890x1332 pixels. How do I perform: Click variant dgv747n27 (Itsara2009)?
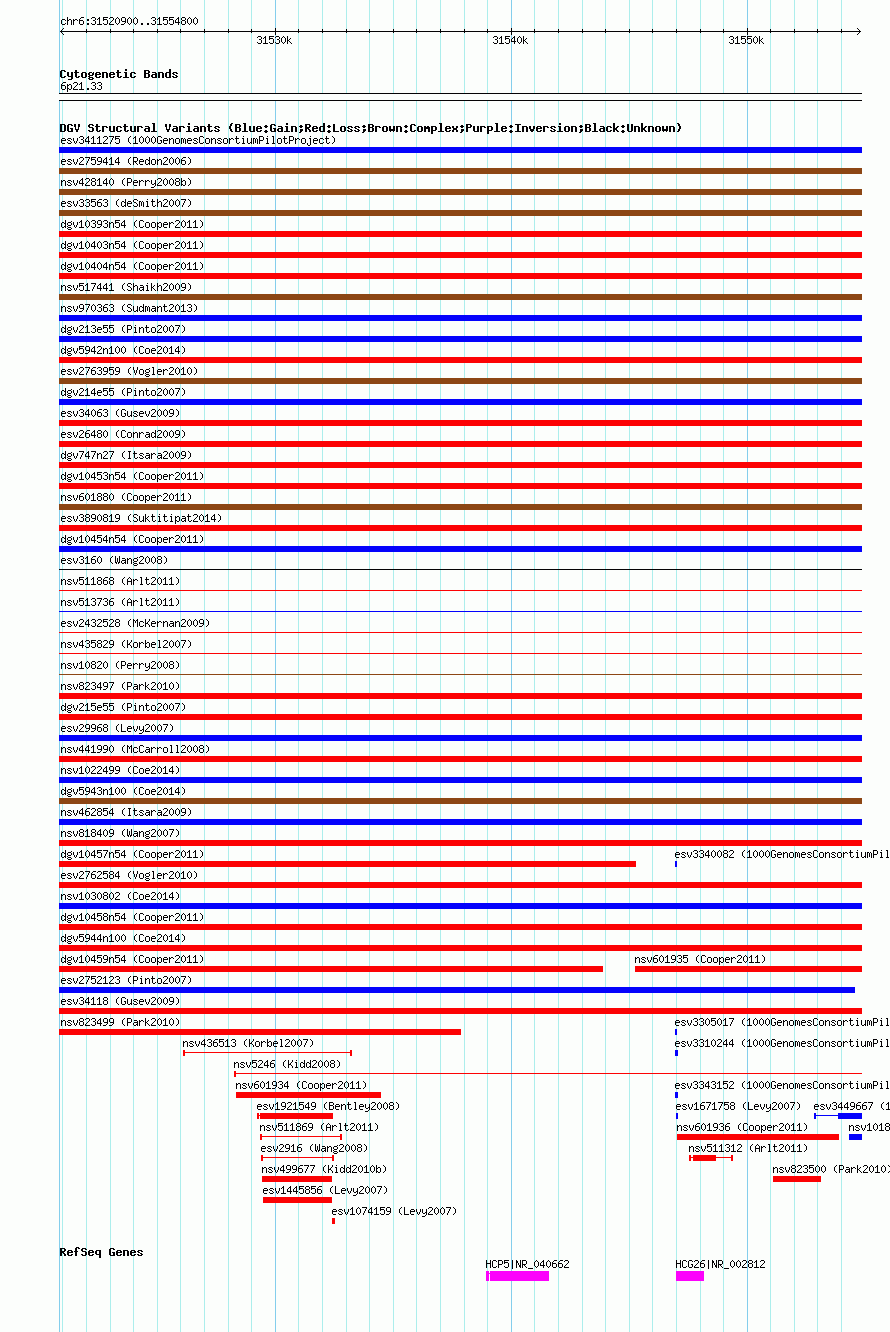click(x=126, y=455)
